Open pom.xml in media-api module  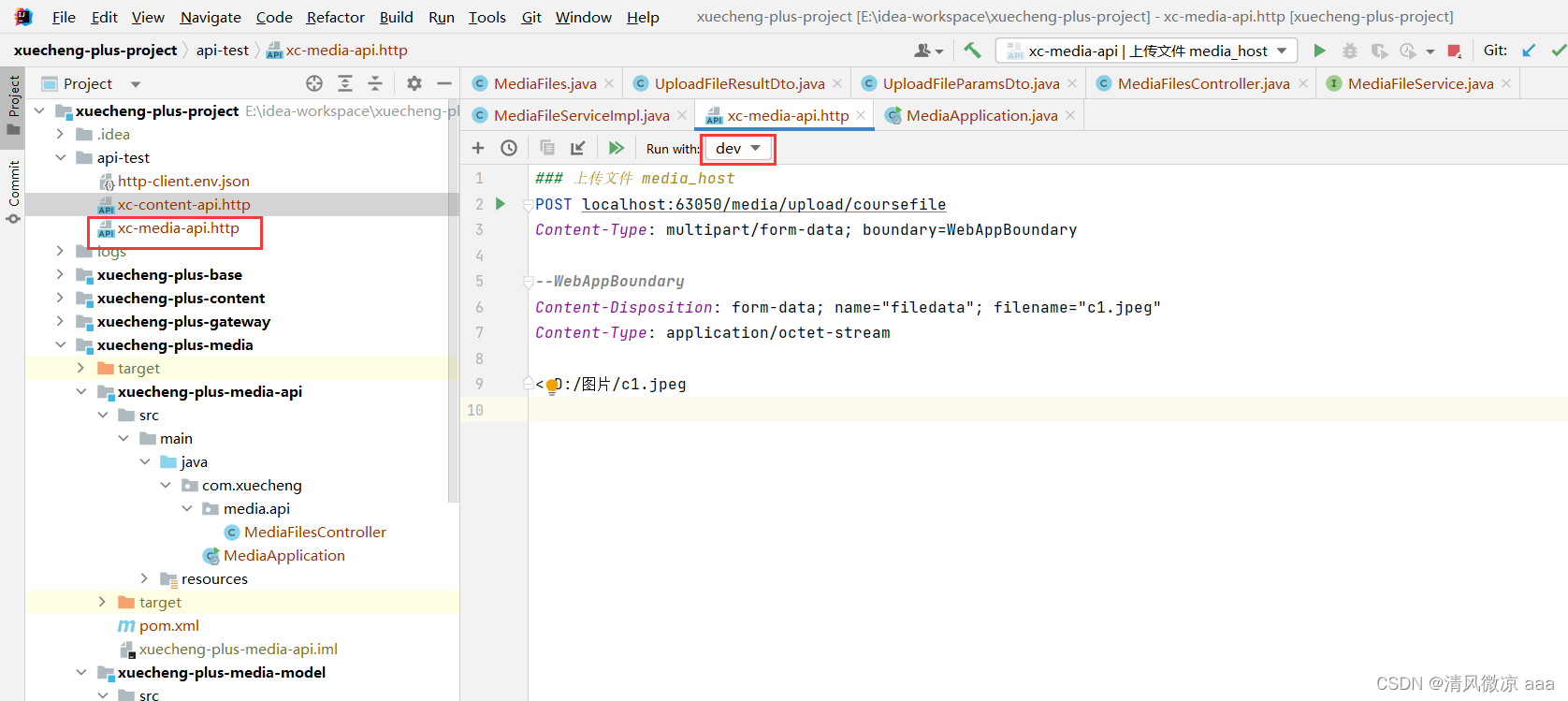tap(168, 625)
